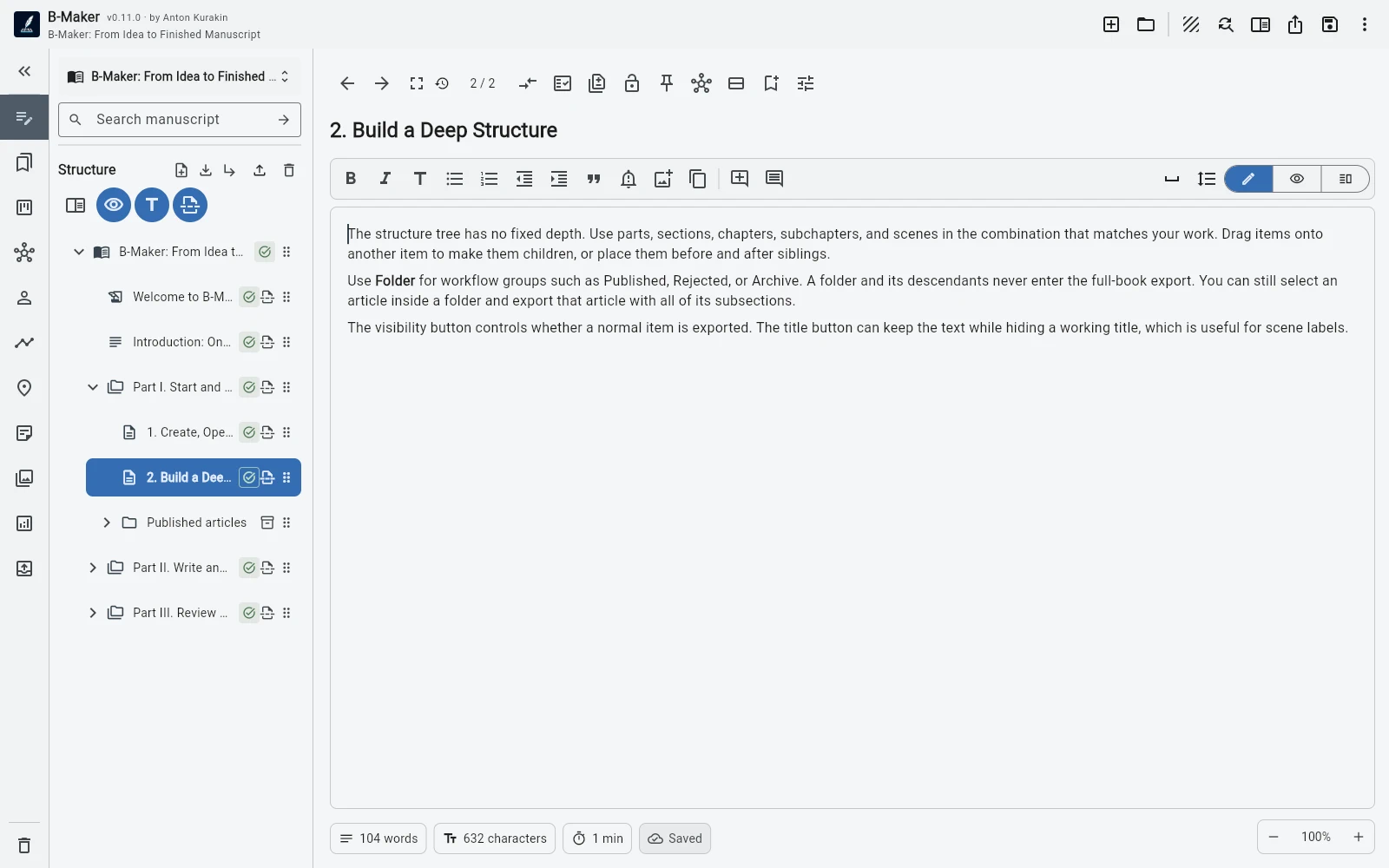Insert an image into the text

[x=663, y=179]
